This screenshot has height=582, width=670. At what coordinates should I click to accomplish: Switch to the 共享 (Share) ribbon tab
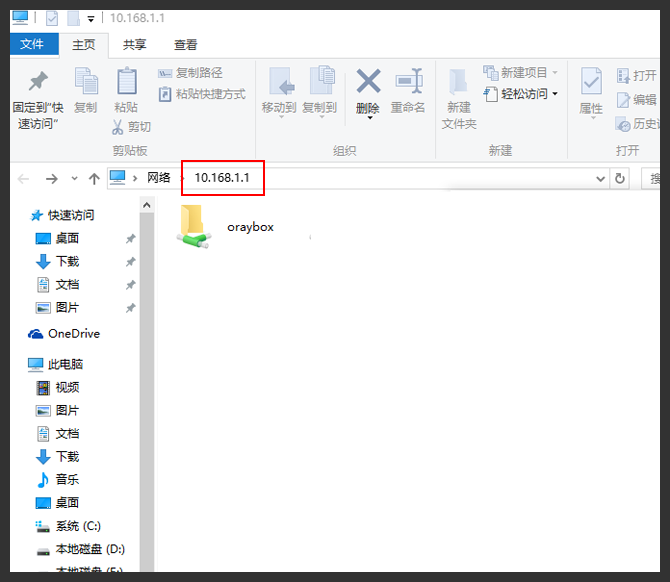135,45
